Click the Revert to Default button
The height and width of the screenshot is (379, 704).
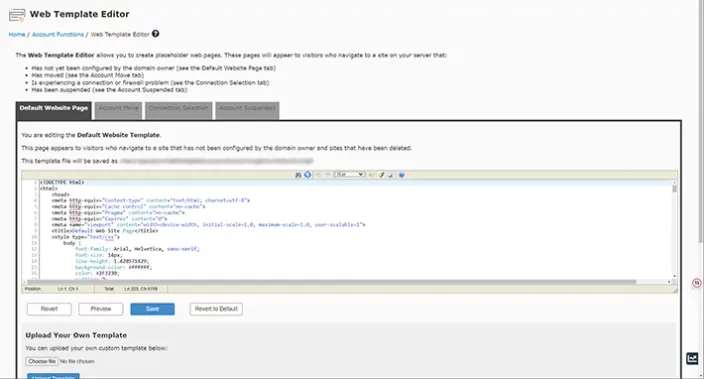pyautogui.click(x=216, y=309)
